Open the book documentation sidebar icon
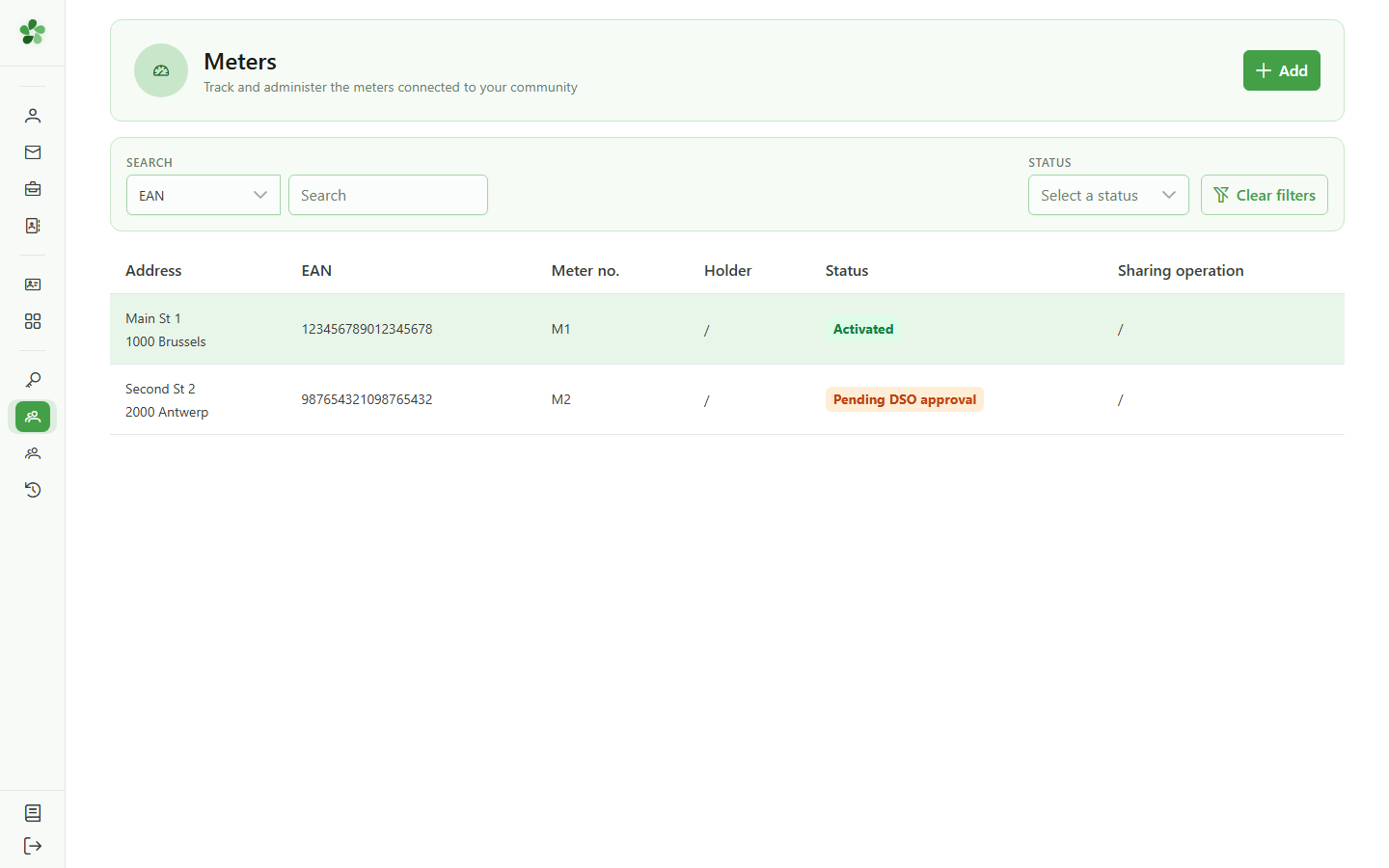This screenshot has height=868, width=1389. tap(33, 813)
